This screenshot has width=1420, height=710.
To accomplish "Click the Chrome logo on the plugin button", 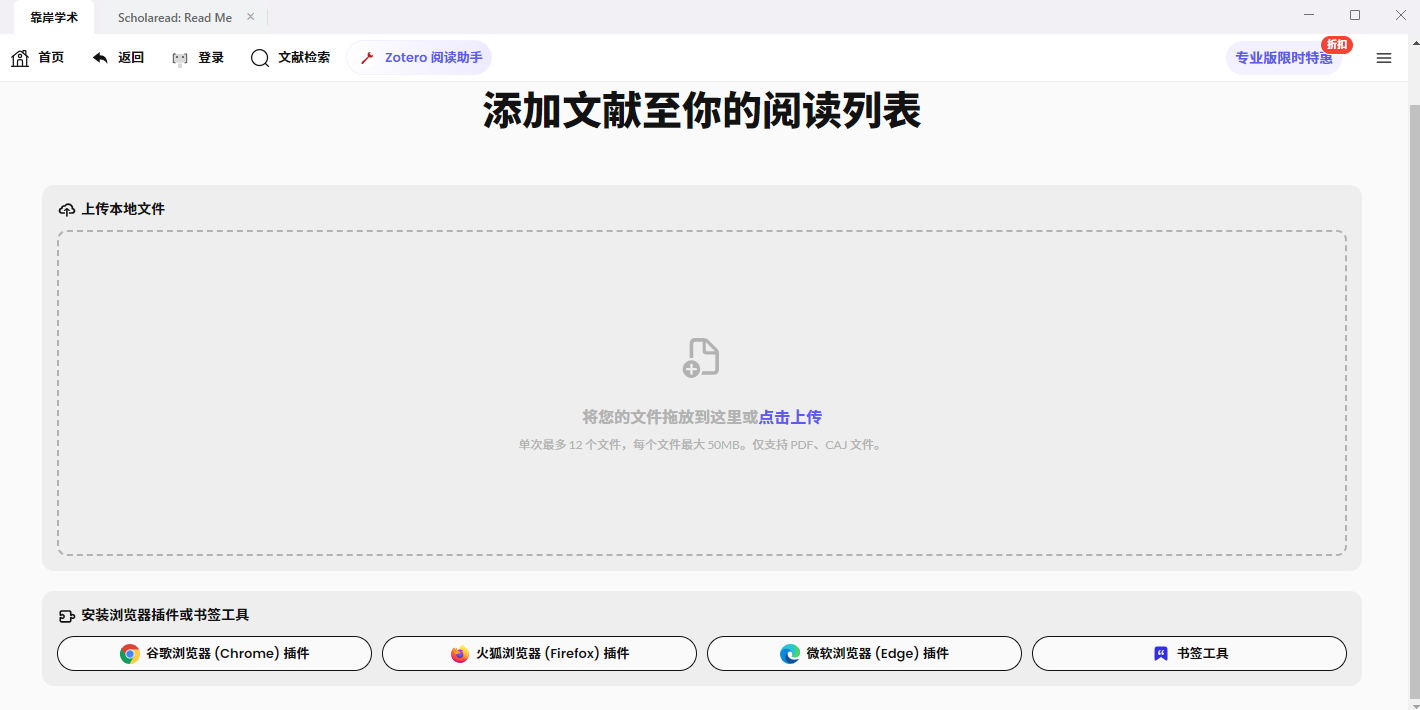I will pyautogui.click(x=130, y=653).
